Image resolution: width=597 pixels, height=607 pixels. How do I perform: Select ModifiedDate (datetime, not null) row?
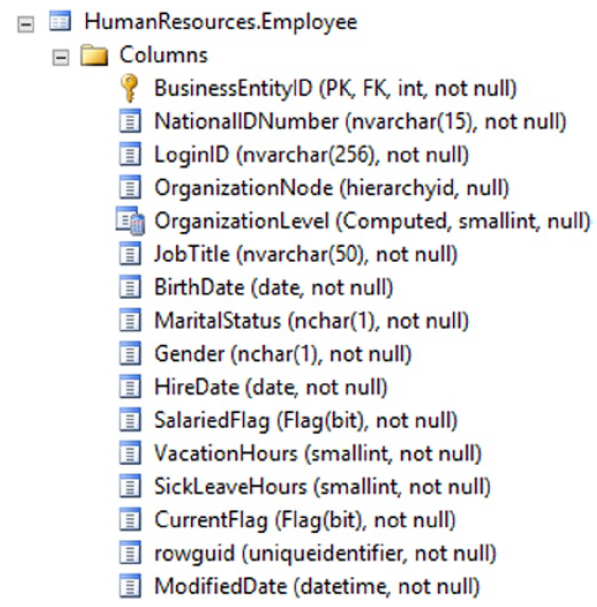click(317, 586)
